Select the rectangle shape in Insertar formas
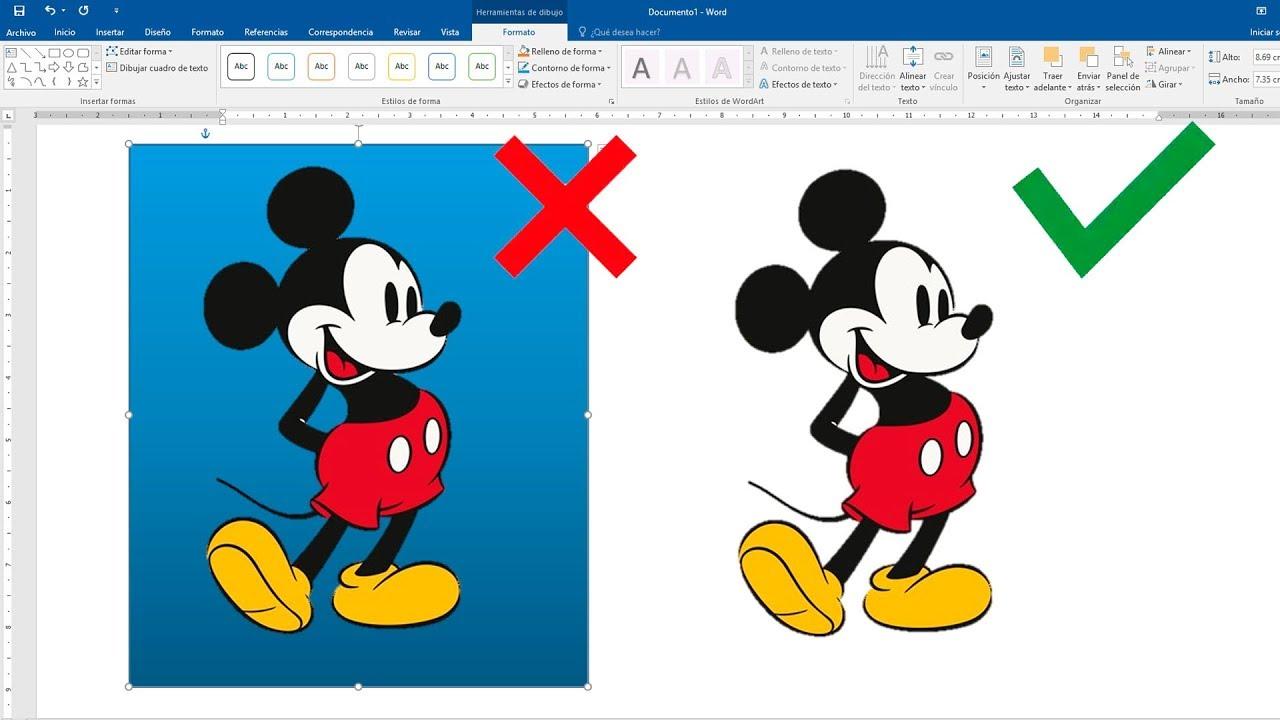The image size is (1280, 720). [x=54, y=53]
